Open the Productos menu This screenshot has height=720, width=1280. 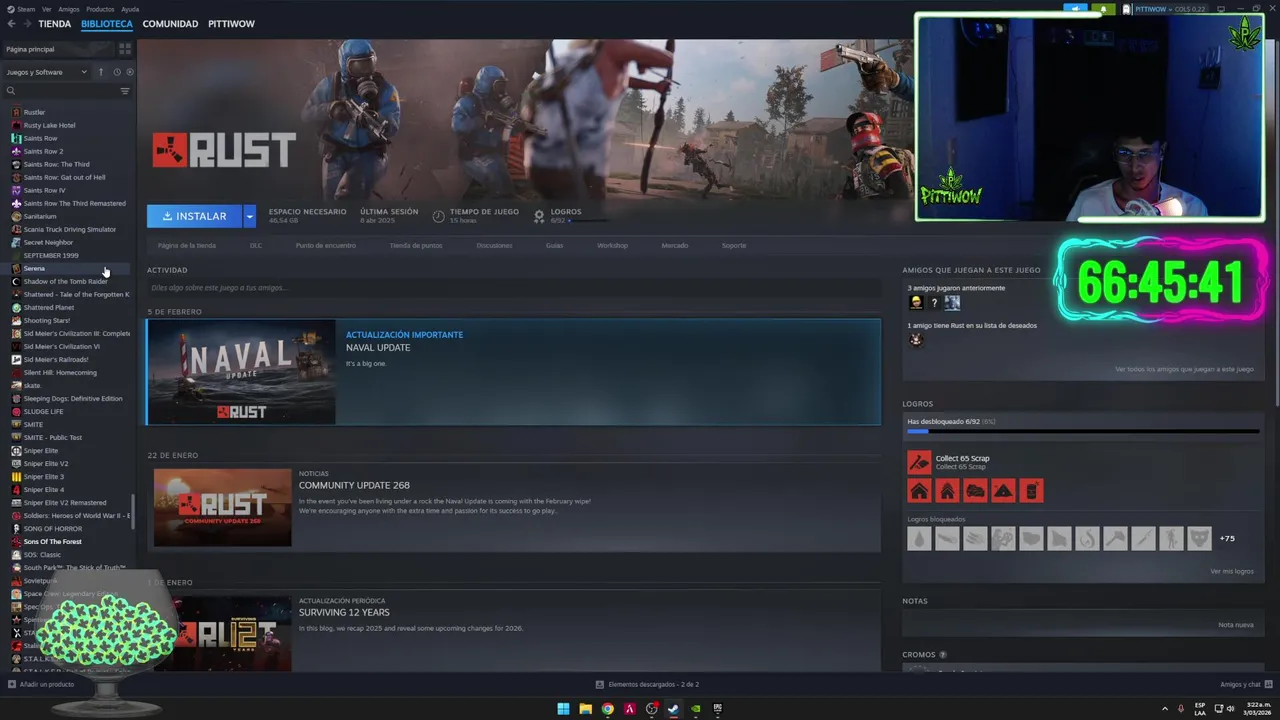coord(100,9)
